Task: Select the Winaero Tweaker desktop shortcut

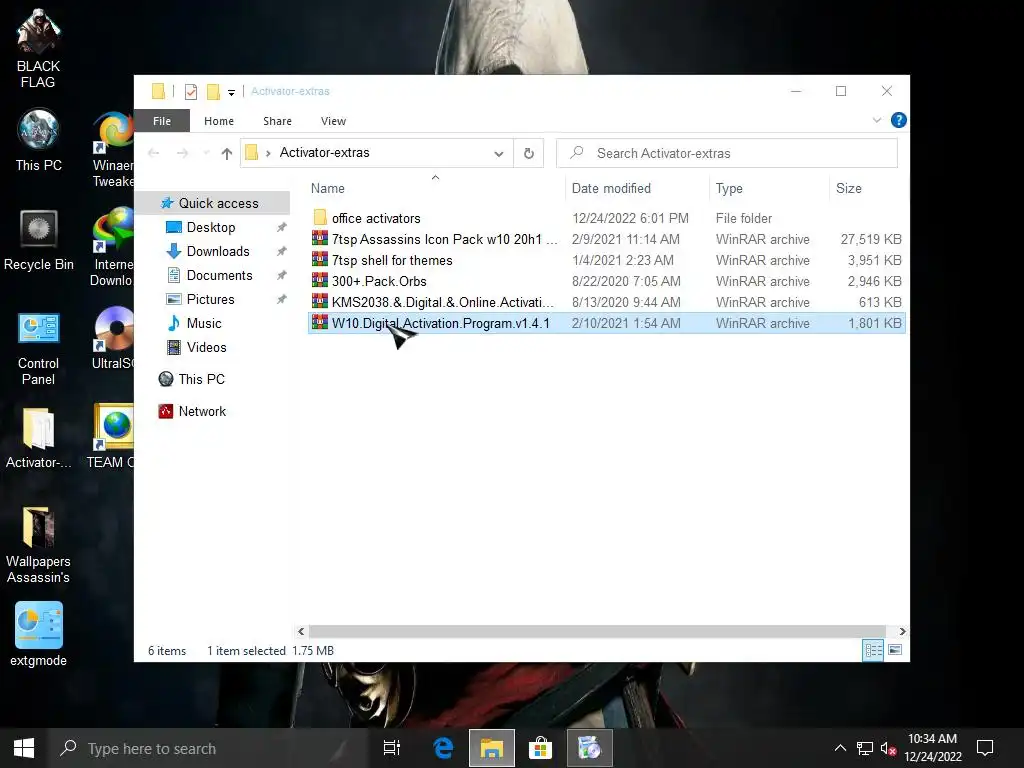Action: tap(113, 149)
